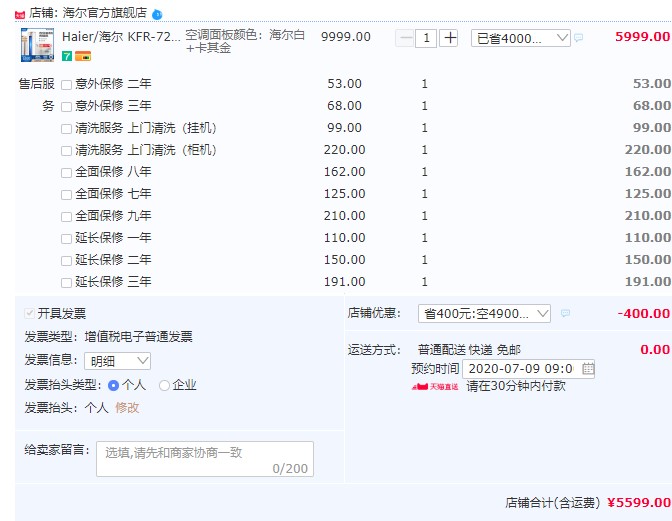Check 延长保修 一年 option

pyautogui.click(x=66, y=239)
